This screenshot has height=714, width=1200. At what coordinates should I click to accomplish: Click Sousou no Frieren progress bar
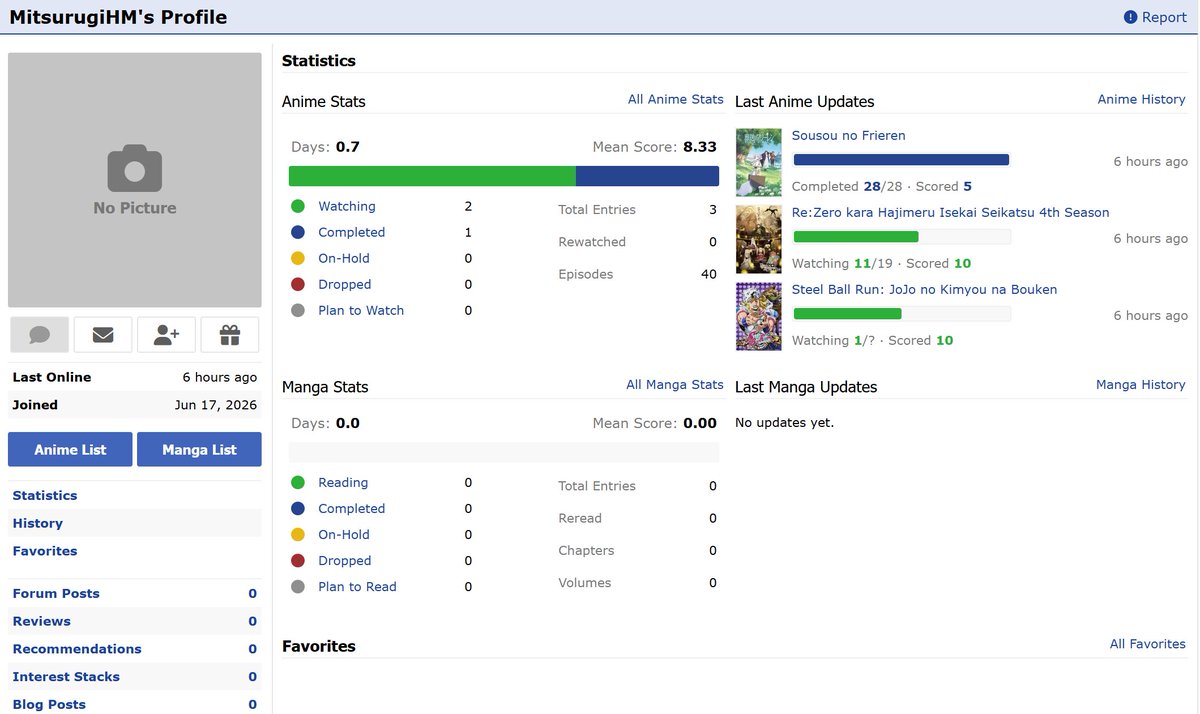[902, 160]
